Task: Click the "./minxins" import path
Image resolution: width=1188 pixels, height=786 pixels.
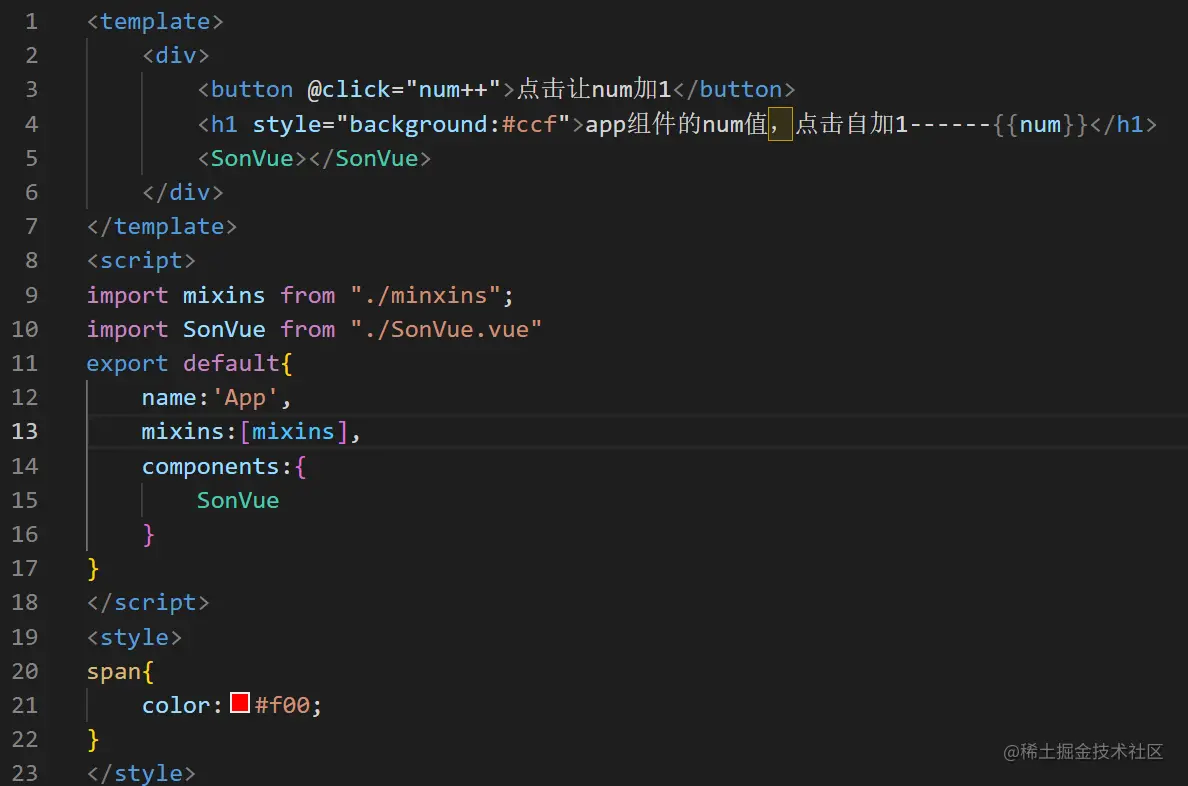Action: click(x=426, y=295)
